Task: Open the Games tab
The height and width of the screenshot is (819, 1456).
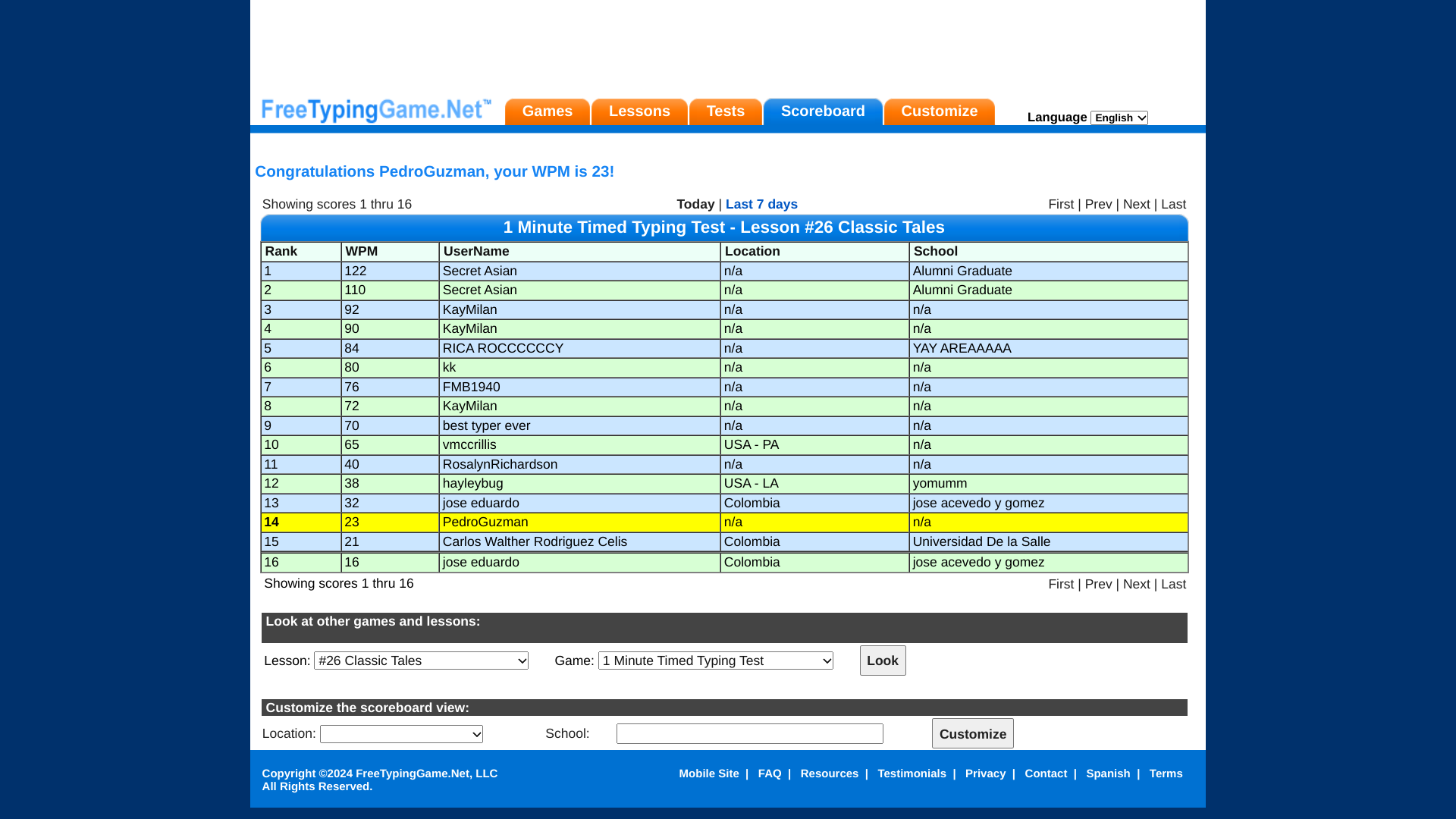Action: [548, 111]
